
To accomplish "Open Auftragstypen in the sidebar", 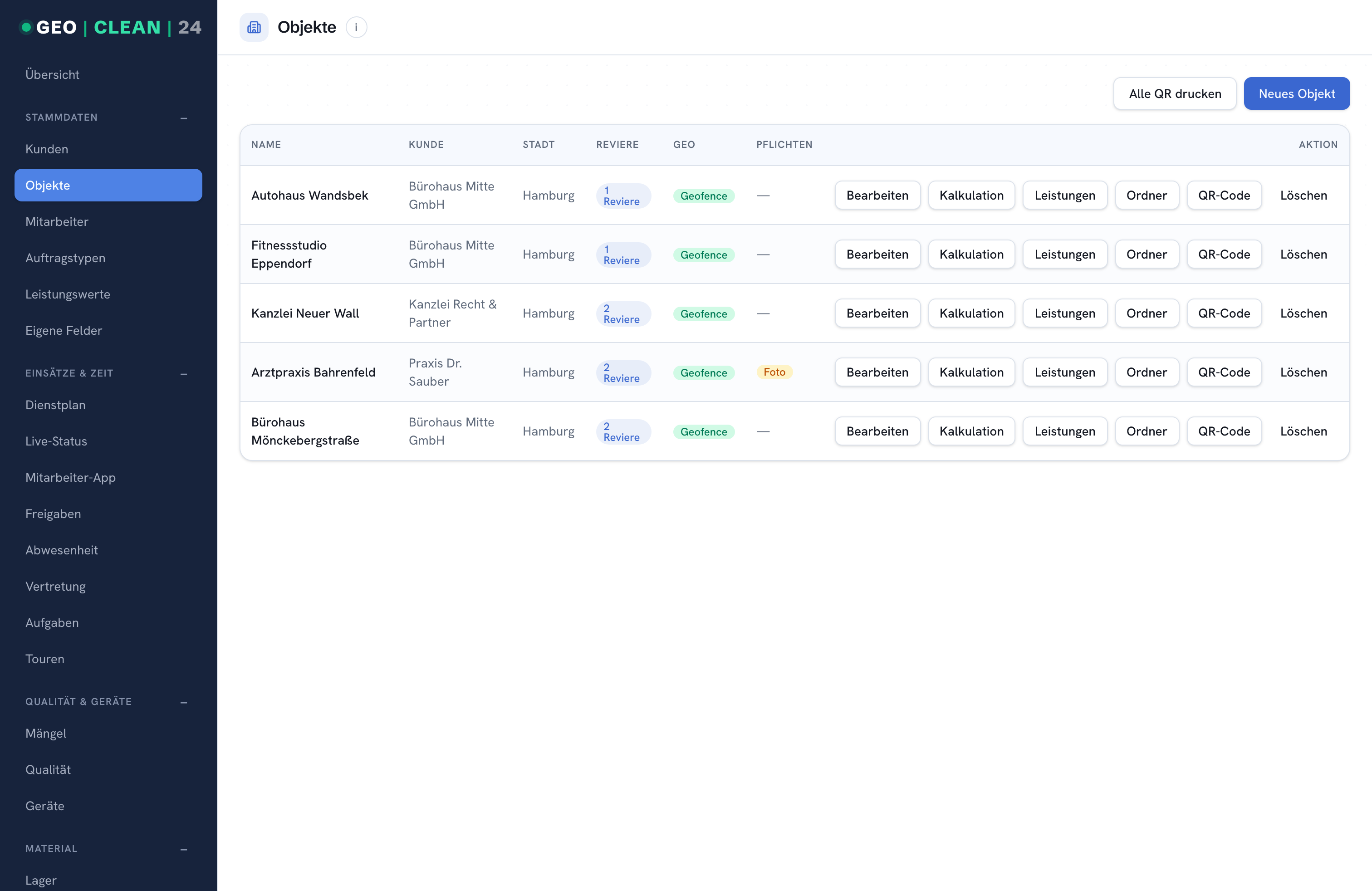I will pos(108,258).
